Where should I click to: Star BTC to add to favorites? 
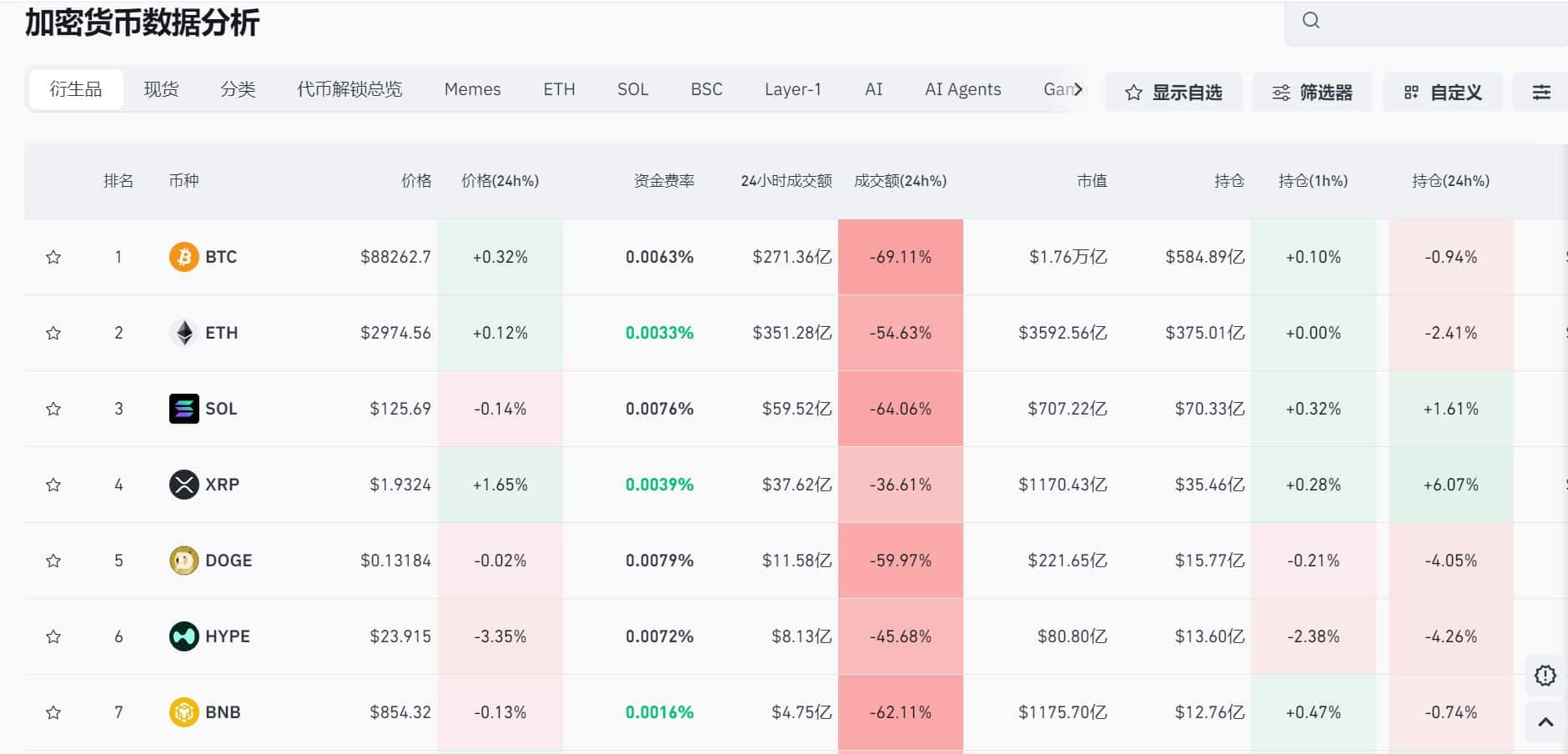(x=53, y=257)
